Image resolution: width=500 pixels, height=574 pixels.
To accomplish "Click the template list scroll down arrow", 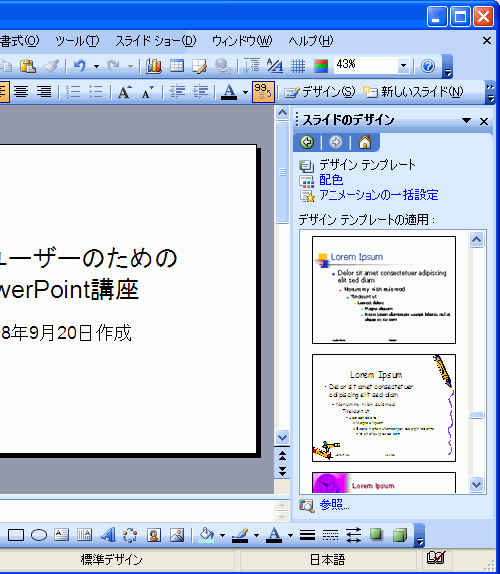I will point(476,484).
